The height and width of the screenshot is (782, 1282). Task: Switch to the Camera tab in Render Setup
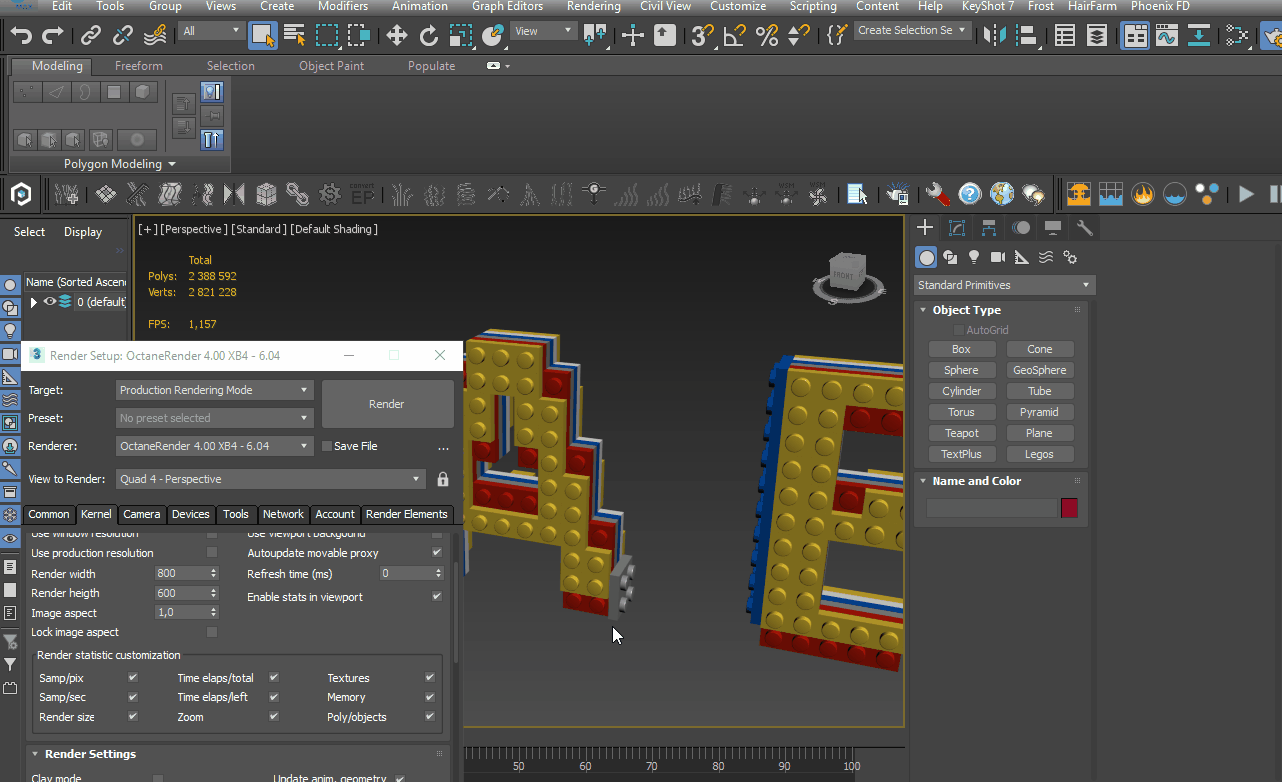pyautogui.click(x=142, y=514)
